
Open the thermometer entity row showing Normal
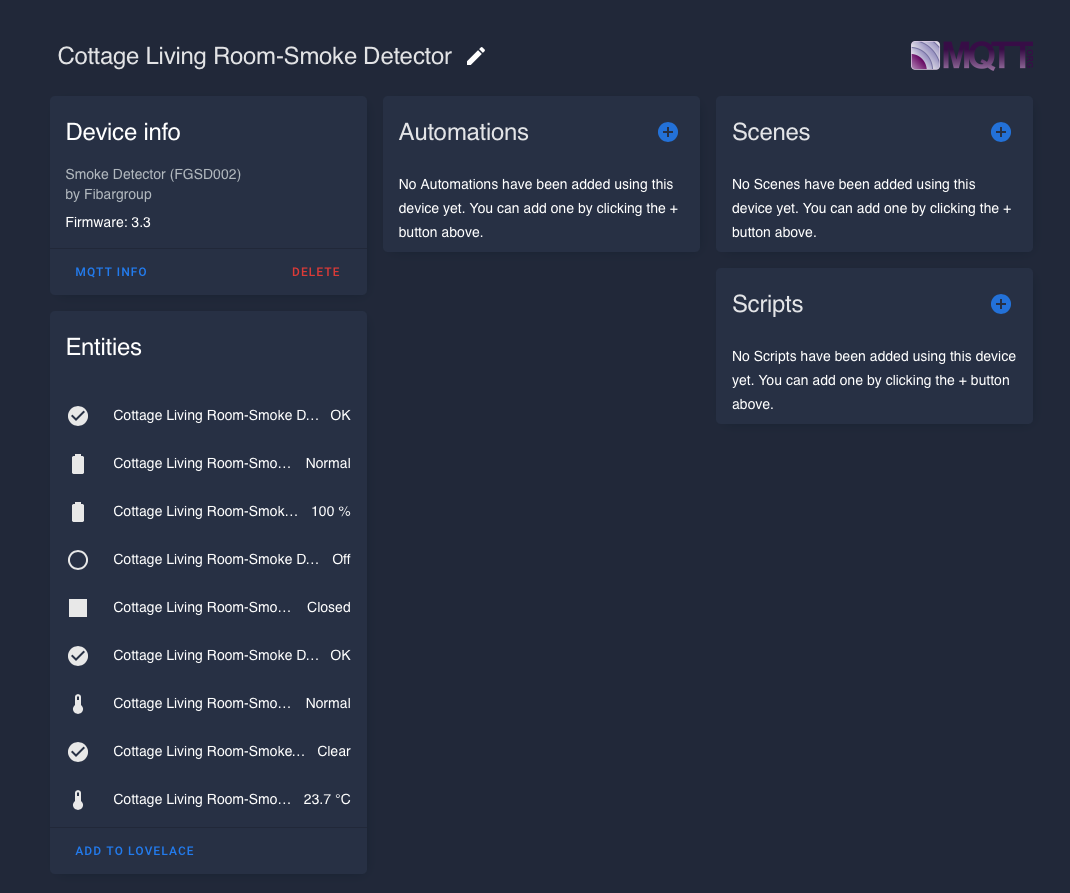[x=215, y=704]
